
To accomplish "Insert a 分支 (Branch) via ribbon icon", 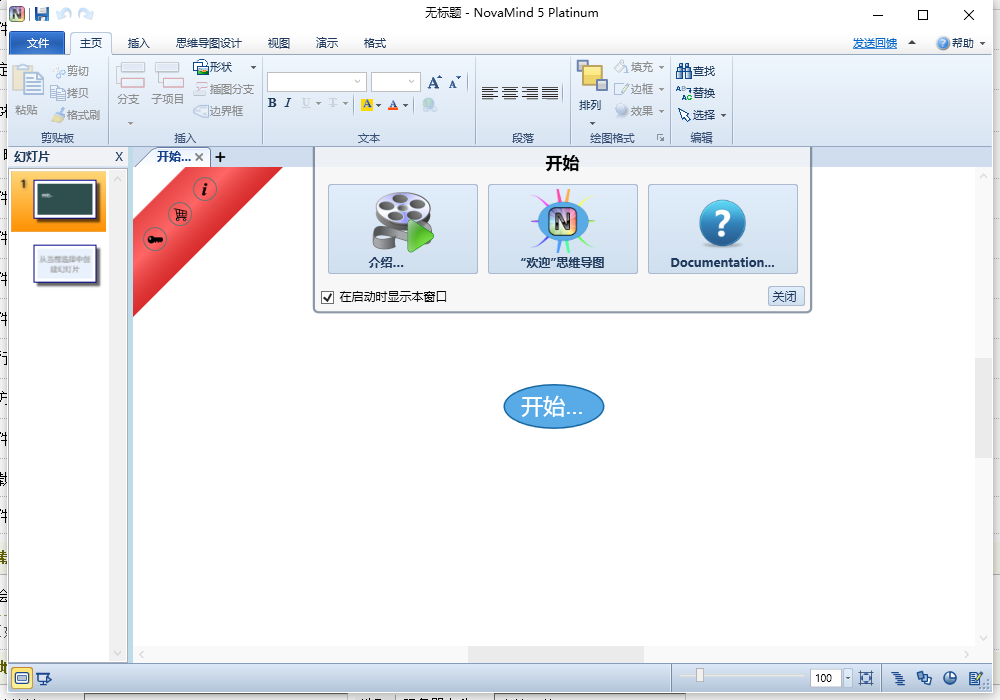I will tap(130, 75).
